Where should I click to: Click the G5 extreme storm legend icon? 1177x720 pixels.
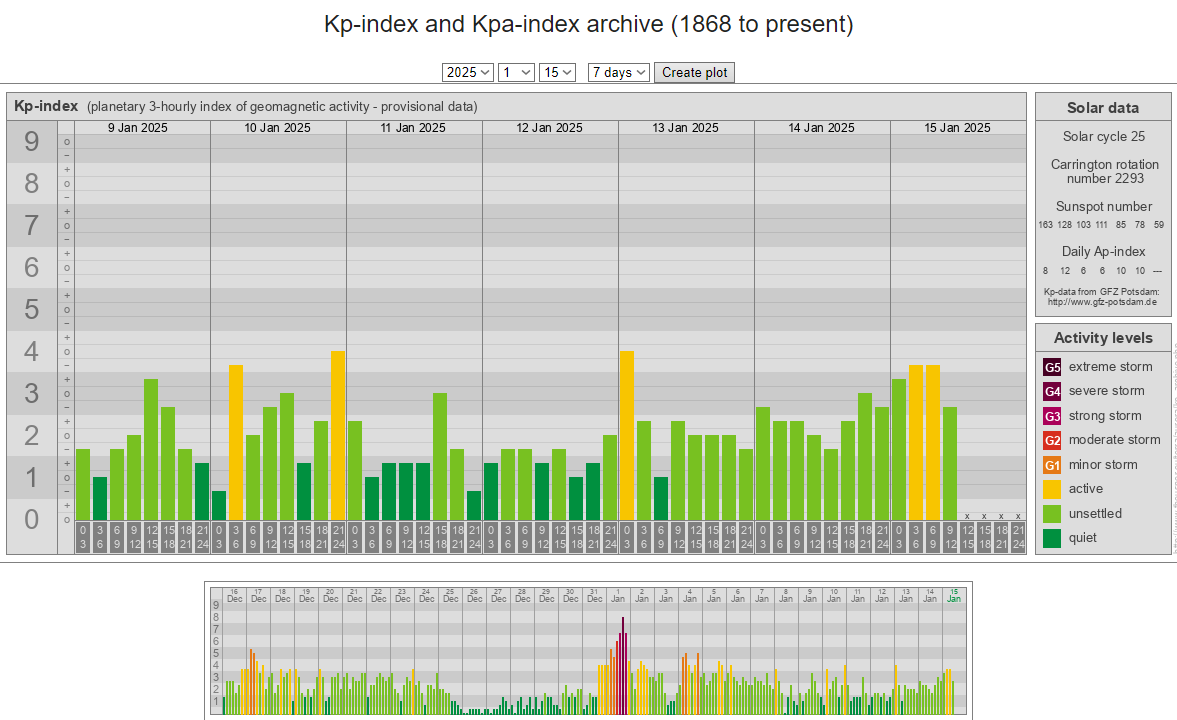click(1052, 367)
